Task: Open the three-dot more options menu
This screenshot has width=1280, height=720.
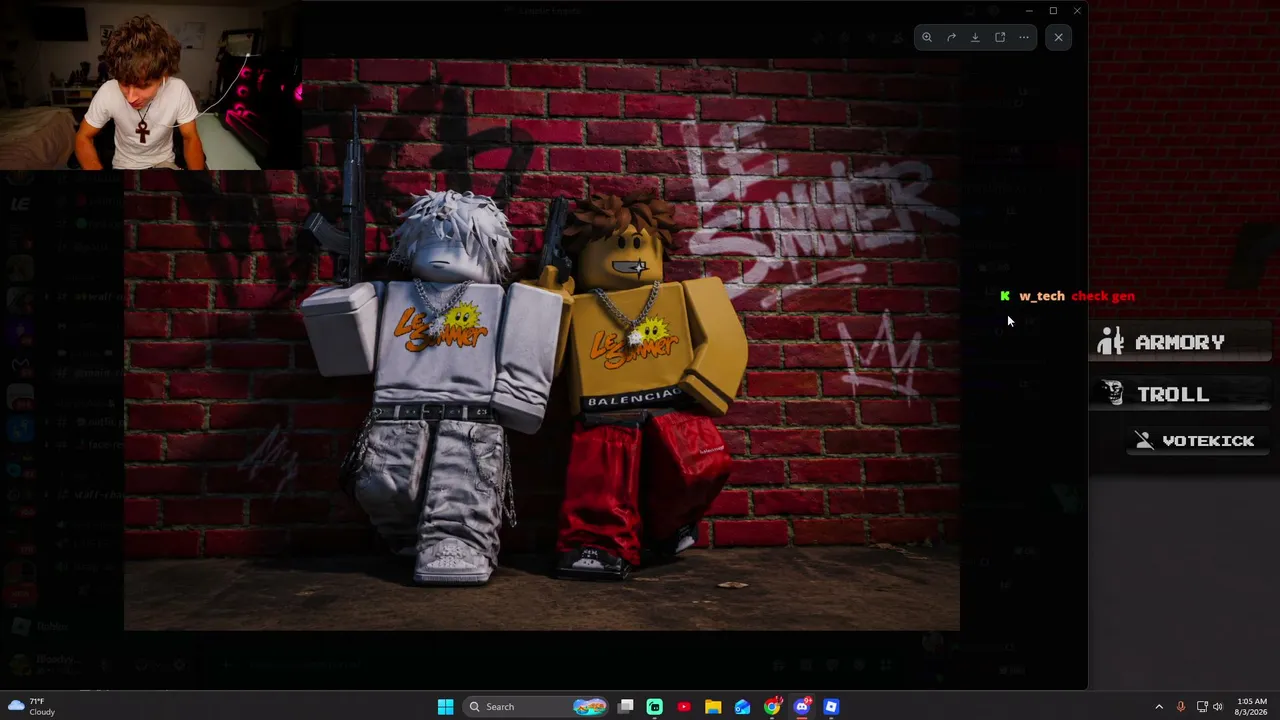Action: pyautogui.click(x=1024, y=37)
